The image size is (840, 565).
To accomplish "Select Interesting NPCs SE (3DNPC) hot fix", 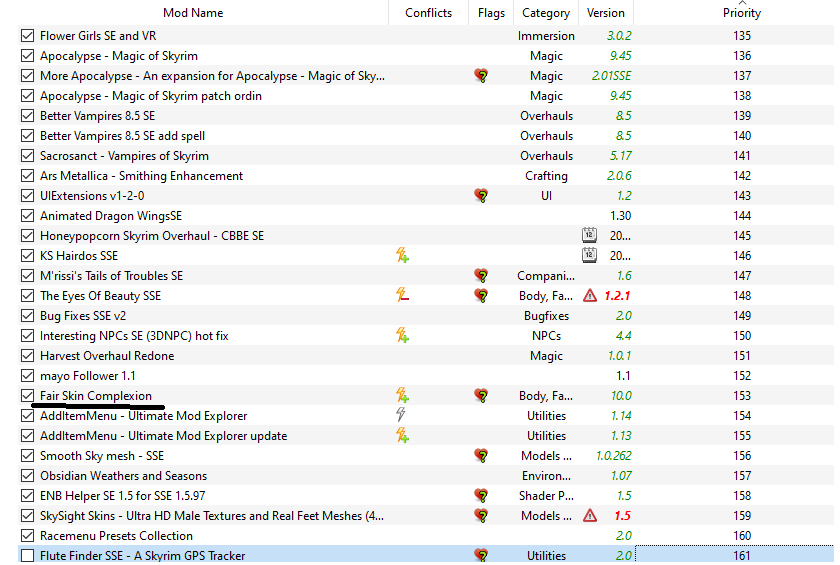I will click(x=134, y=336).
